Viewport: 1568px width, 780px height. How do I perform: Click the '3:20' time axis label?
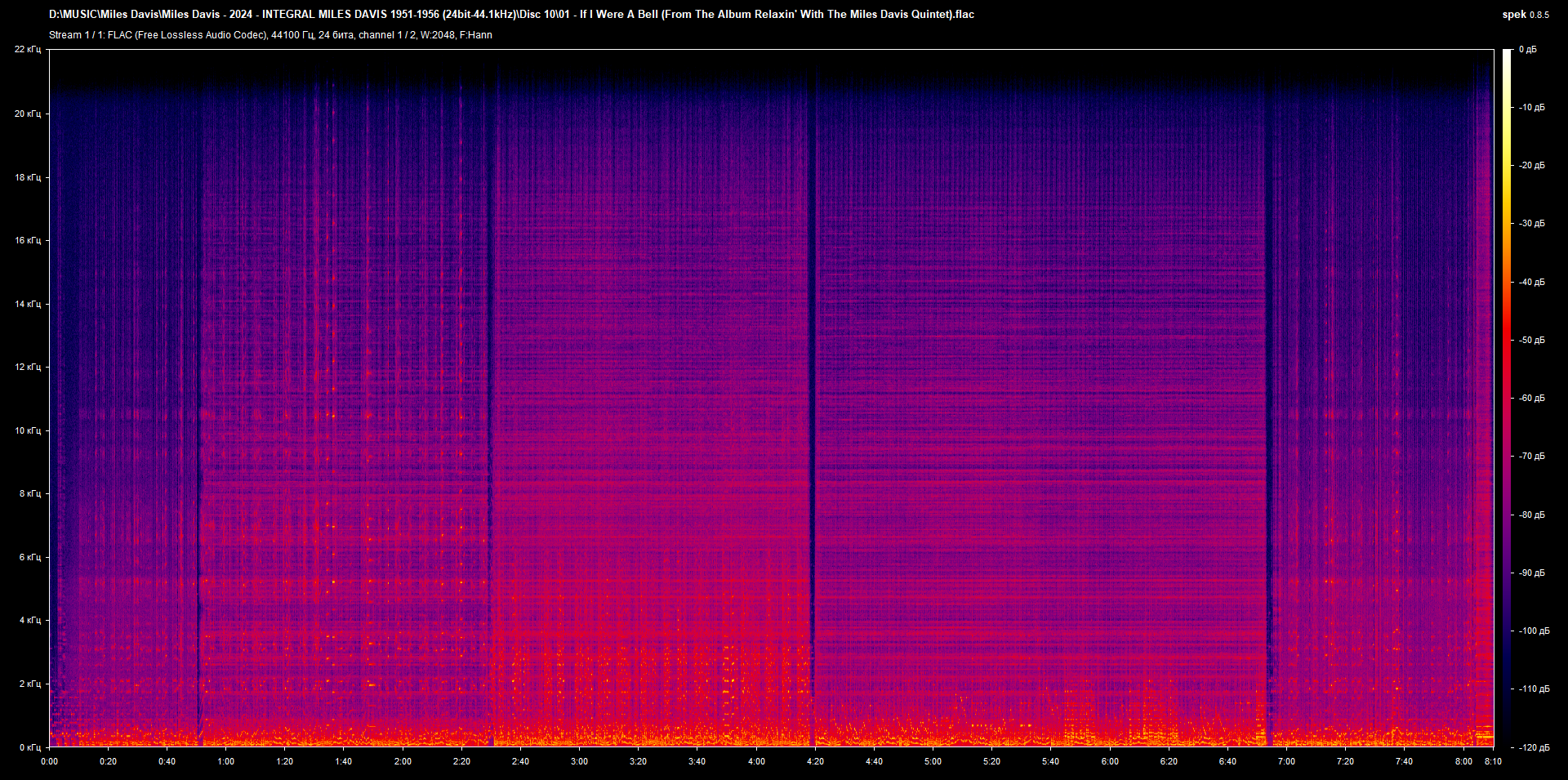tap(638, 761)
